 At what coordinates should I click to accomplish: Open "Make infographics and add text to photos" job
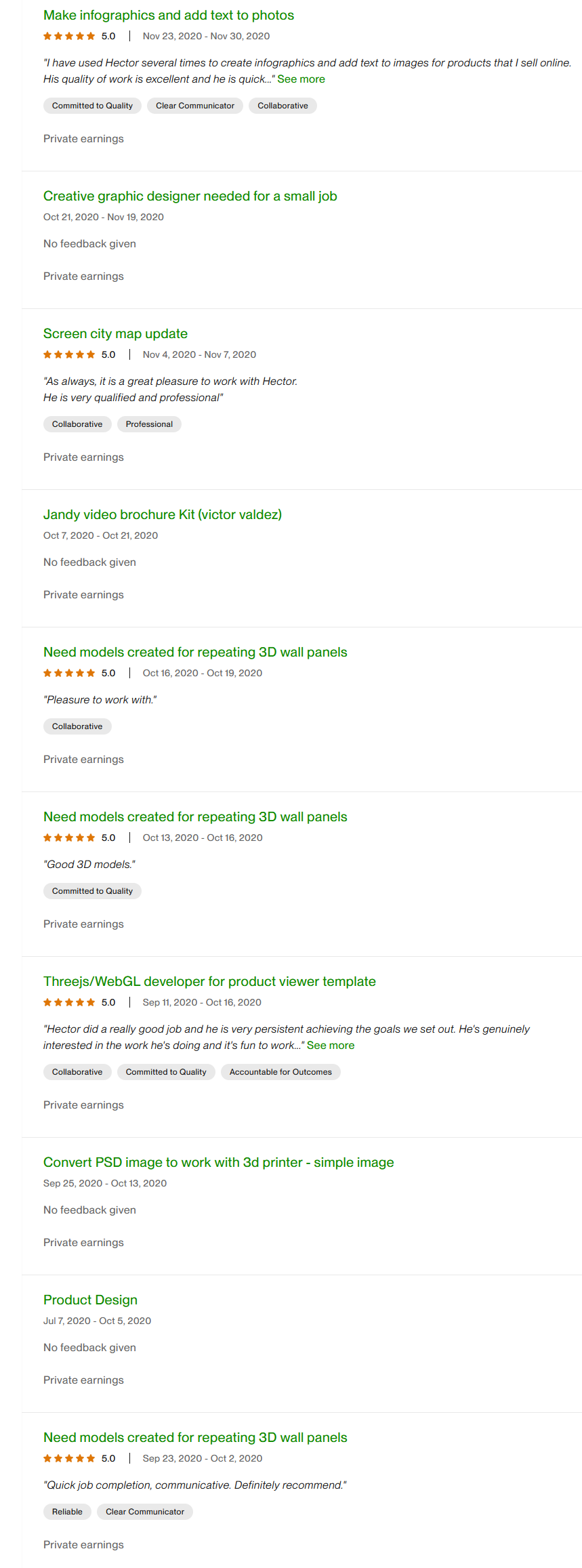(168, 15)
